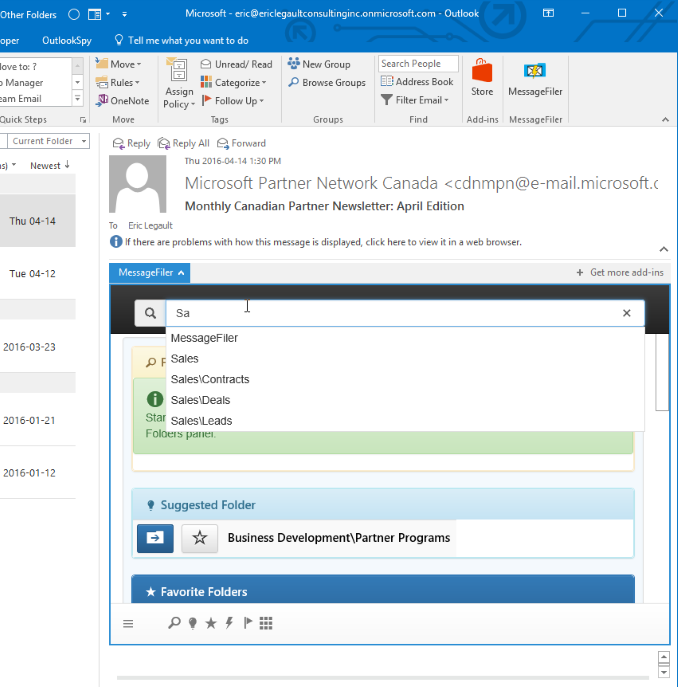Collapse the ribbon with the caret
The height and width of the screenshot is (687, 678).
pos(665,120)
